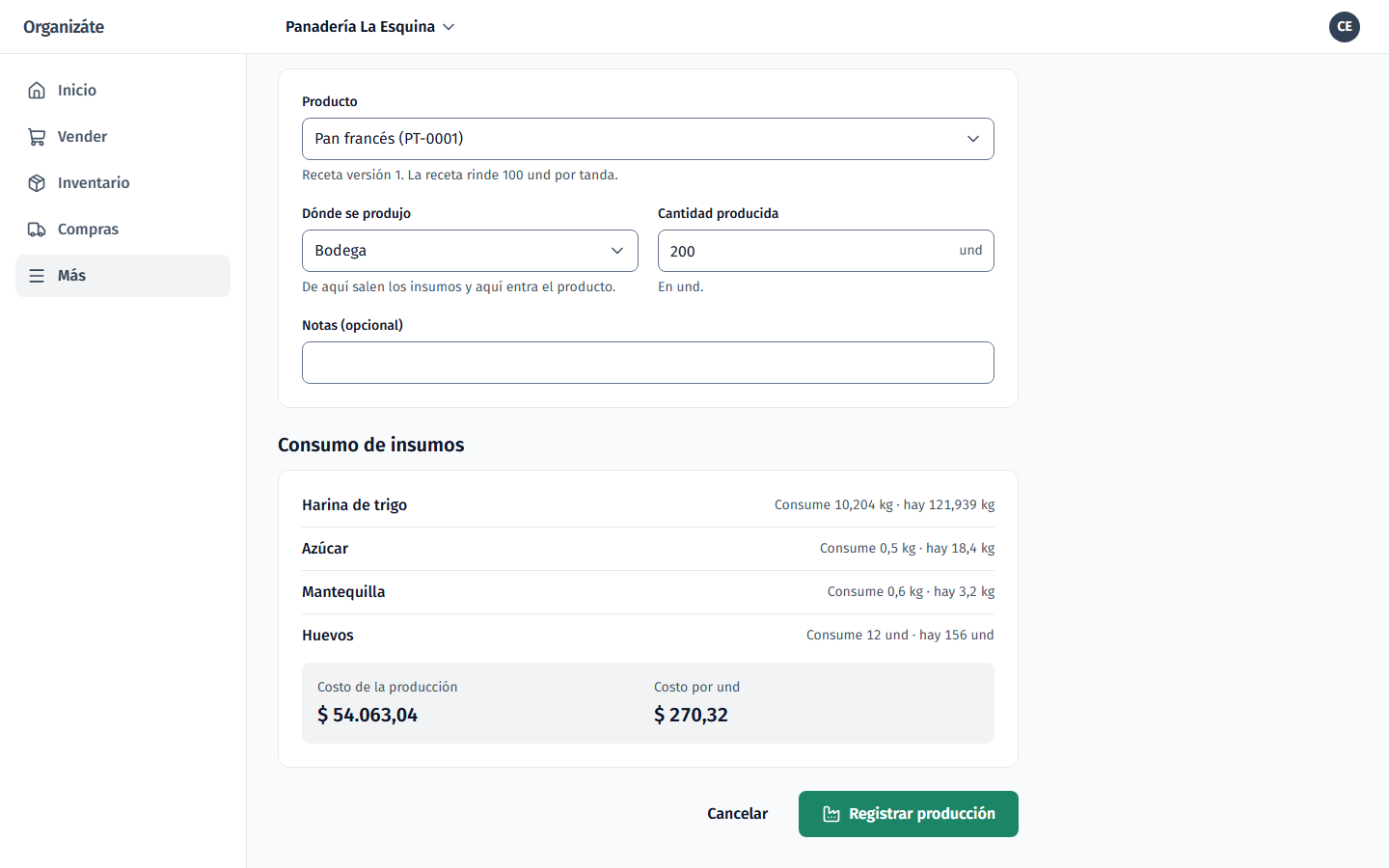The image size is (1389, 868).
Task: Click the 'Costo de la producción' label
Action: pos(388,688)
